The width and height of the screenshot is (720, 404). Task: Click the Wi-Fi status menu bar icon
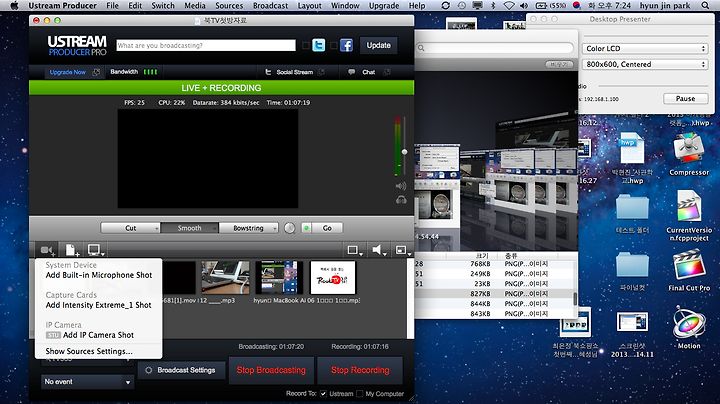[x=509, y=6]
